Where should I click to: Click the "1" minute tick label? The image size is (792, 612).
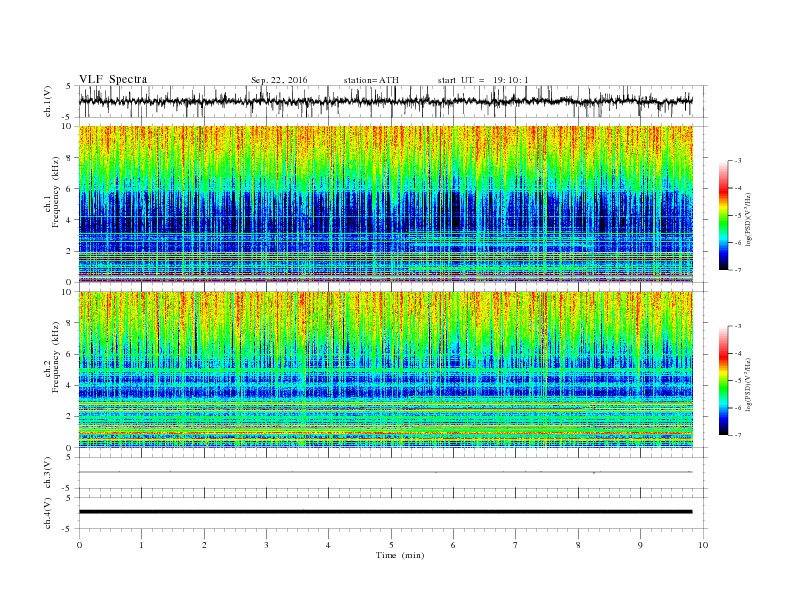tap(142, 545)
